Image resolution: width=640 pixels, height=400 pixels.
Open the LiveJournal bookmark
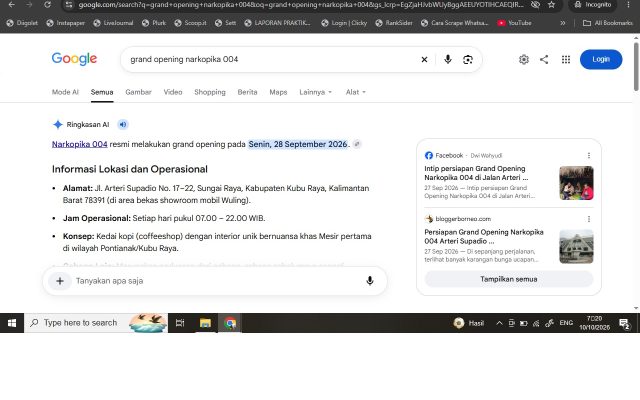tap(113, 23)
